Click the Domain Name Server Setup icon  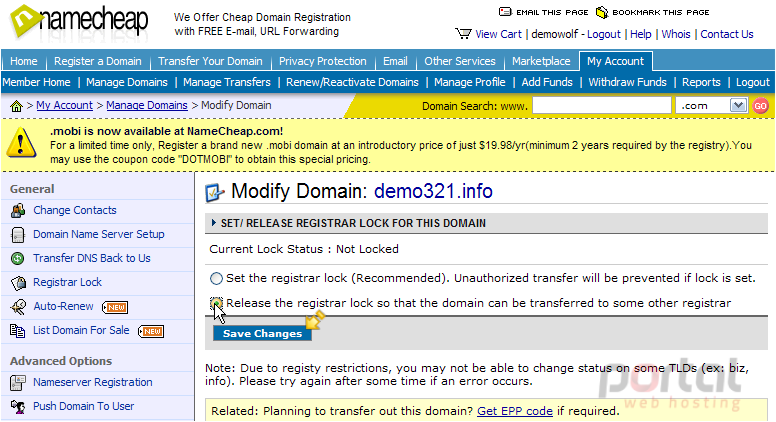coord(18,234)
